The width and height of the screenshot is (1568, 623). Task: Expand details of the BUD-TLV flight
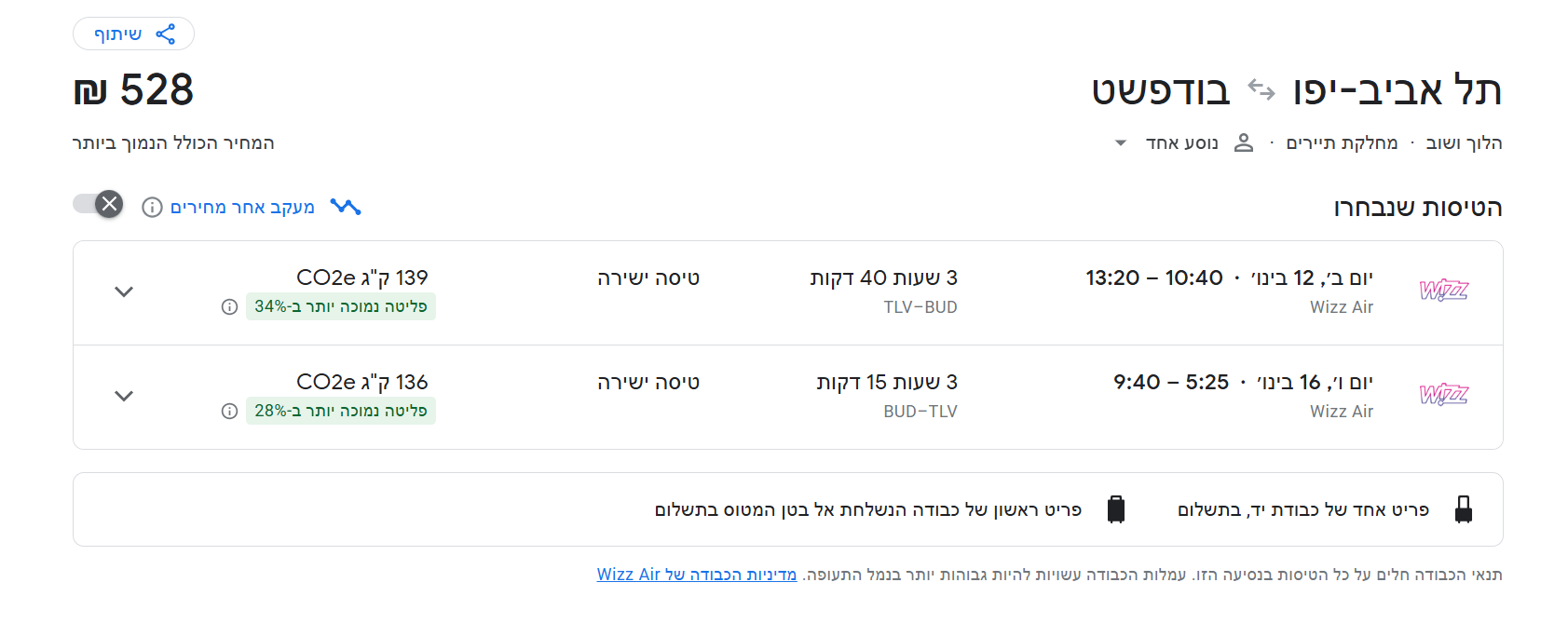123,396
